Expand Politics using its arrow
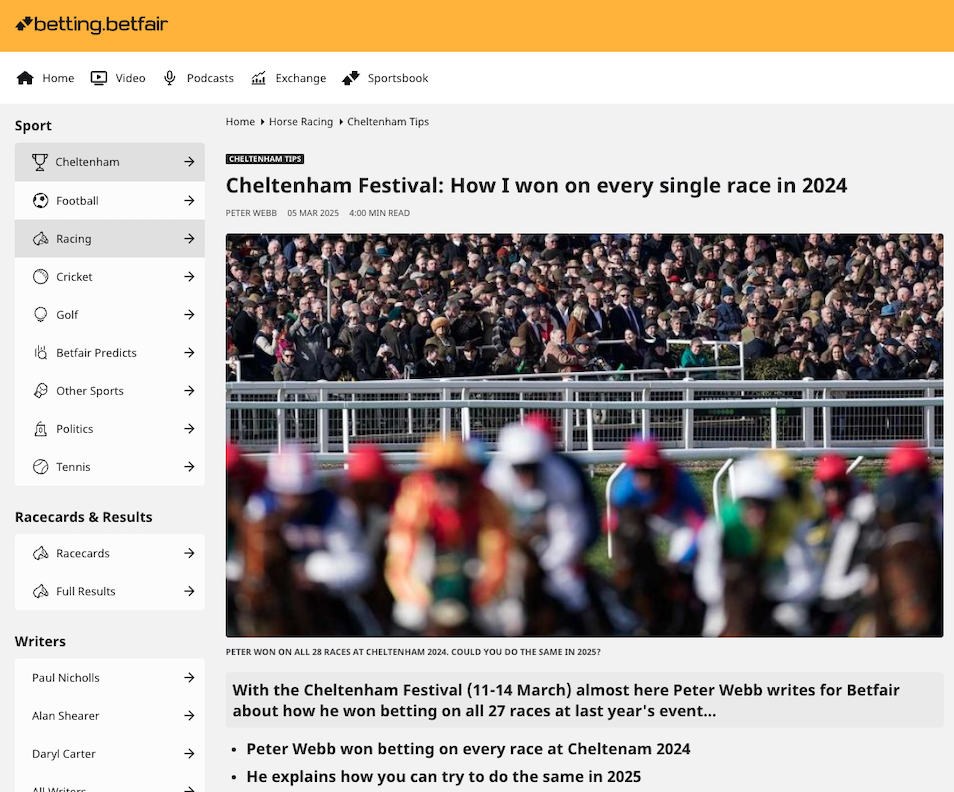Viewport: 954px width, 792px height. 189,429
